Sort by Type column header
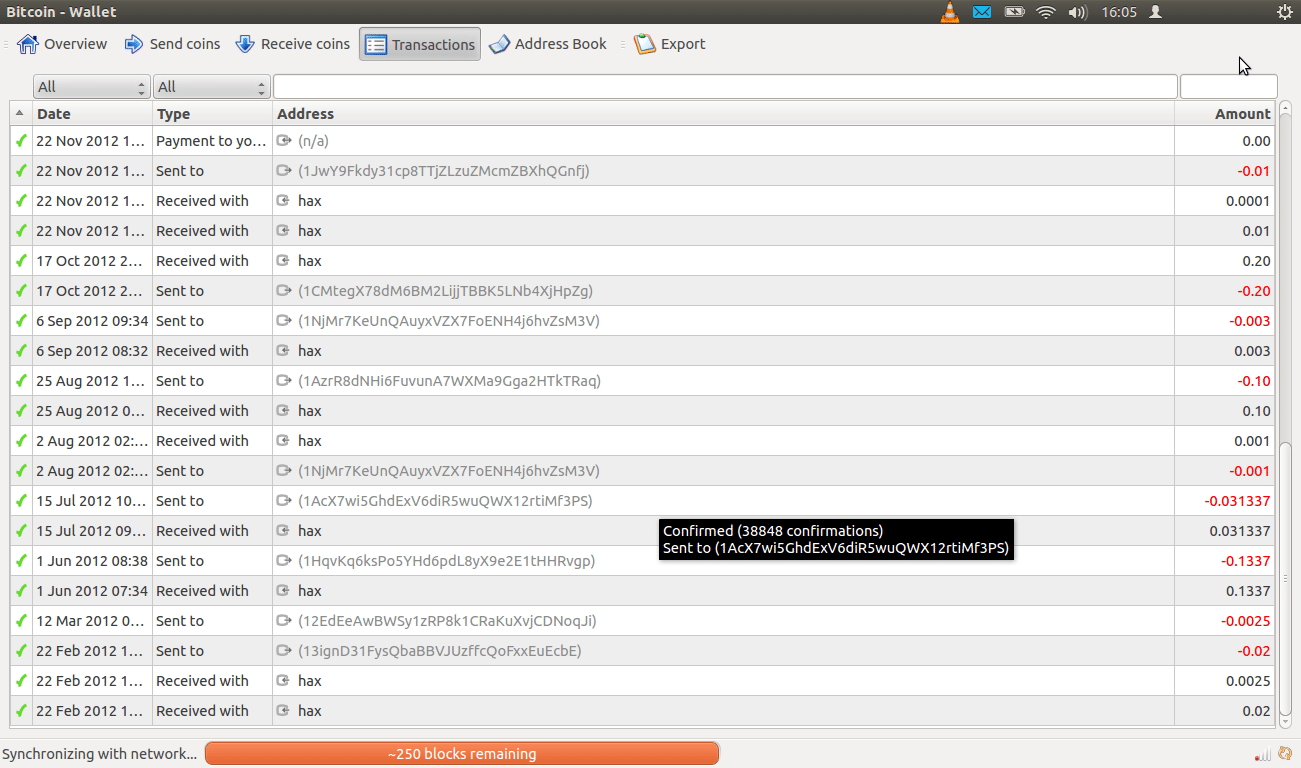 [x=212, y=114]
